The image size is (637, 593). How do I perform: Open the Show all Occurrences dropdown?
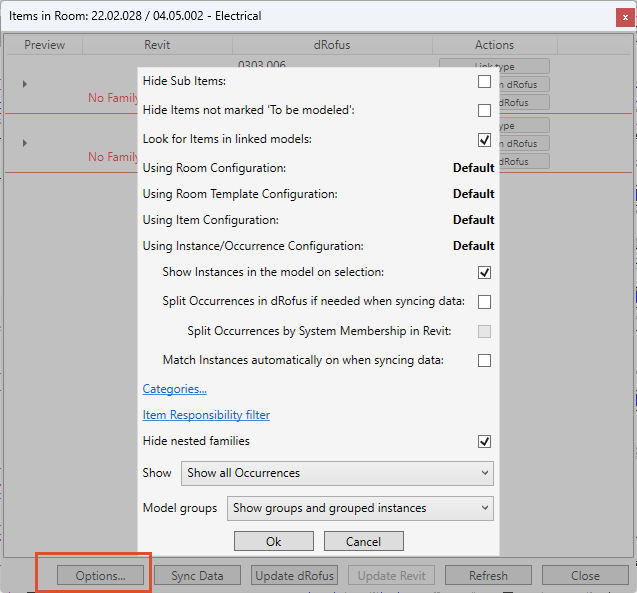tap(337, 473)
